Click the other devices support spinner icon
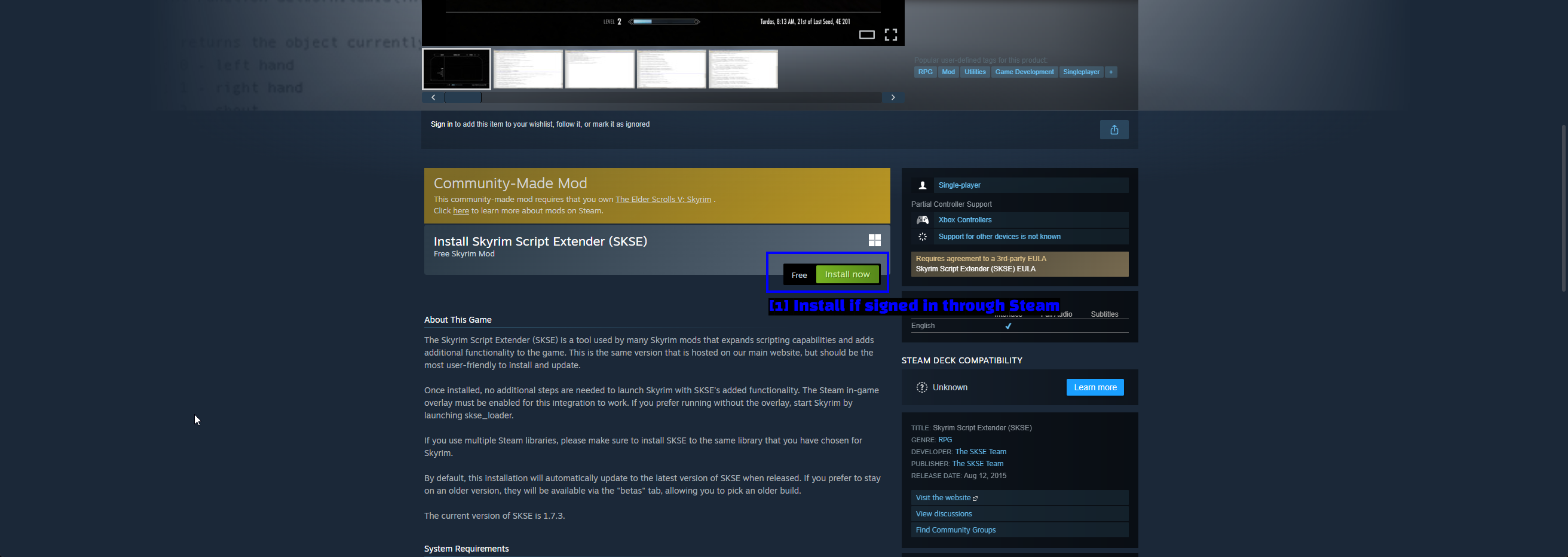Image resolution: width=1568 pixels, height=557 pixels. [922, 237]
